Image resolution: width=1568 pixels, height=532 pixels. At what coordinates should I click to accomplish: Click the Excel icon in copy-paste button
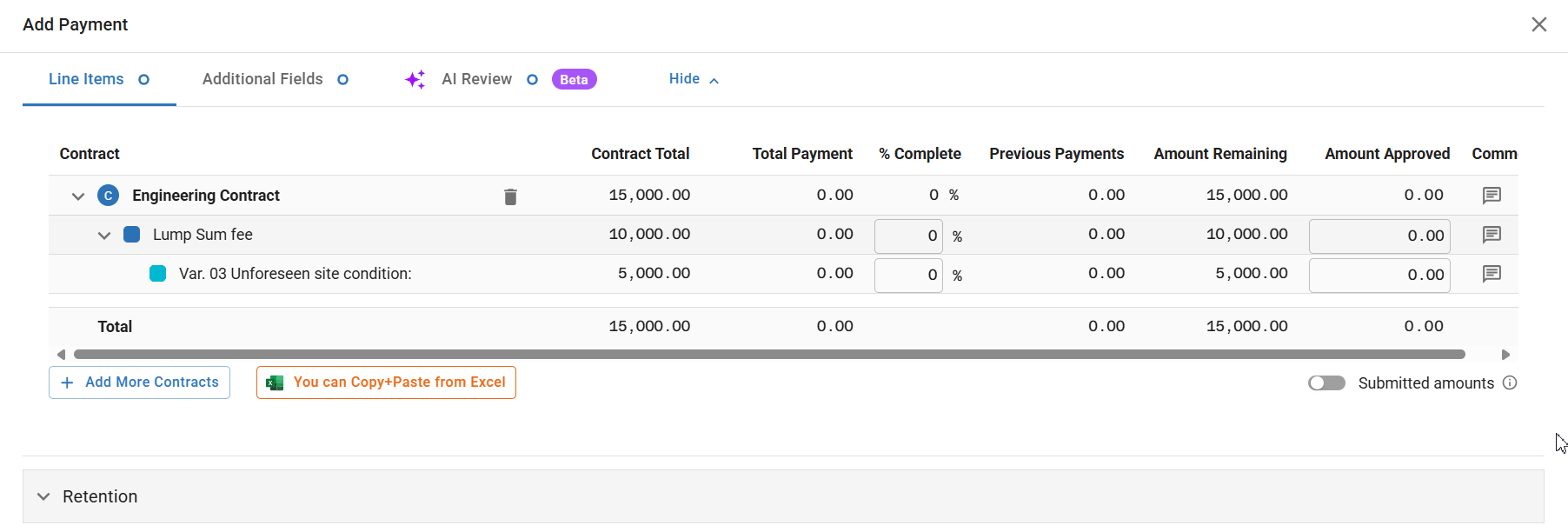pyautogui.click(x=275, y=382)
